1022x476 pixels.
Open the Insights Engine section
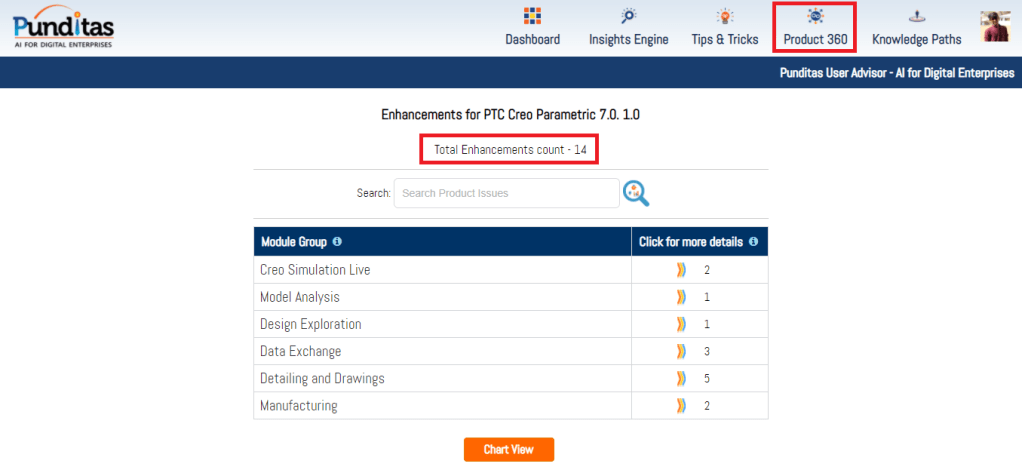point(628,28)
